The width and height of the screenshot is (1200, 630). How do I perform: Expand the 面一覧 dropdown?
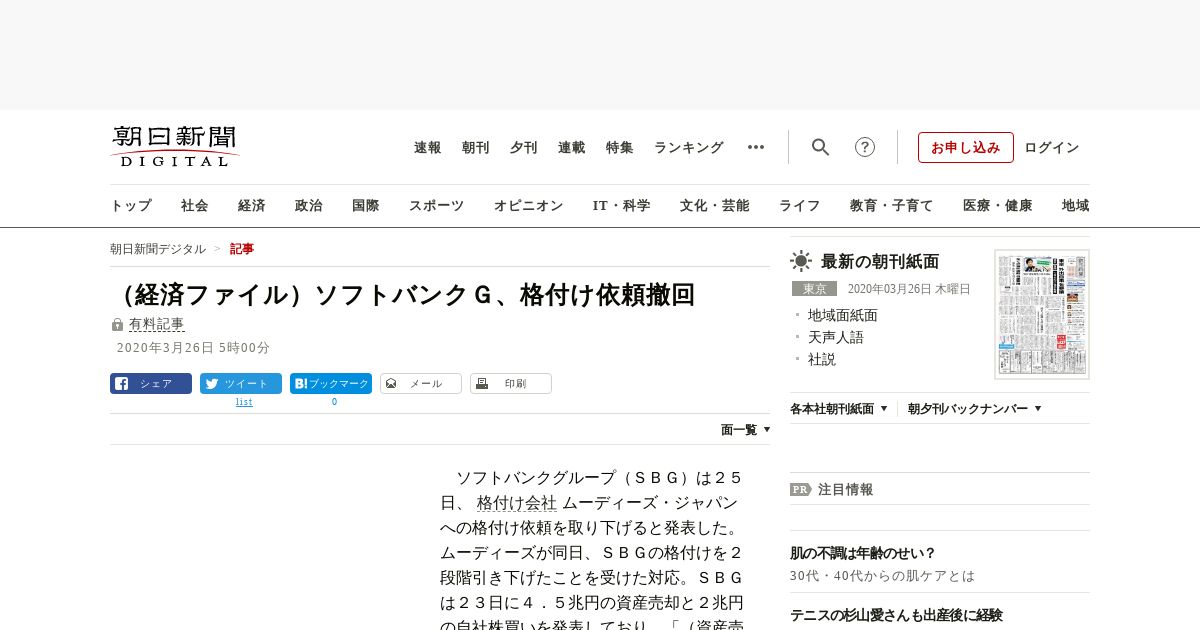click(746, 429)
